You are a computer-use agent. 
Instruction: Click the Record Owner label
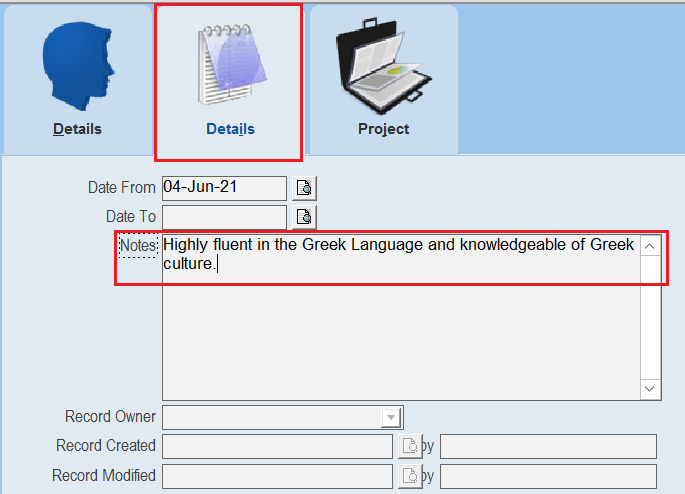click(110, 417)
